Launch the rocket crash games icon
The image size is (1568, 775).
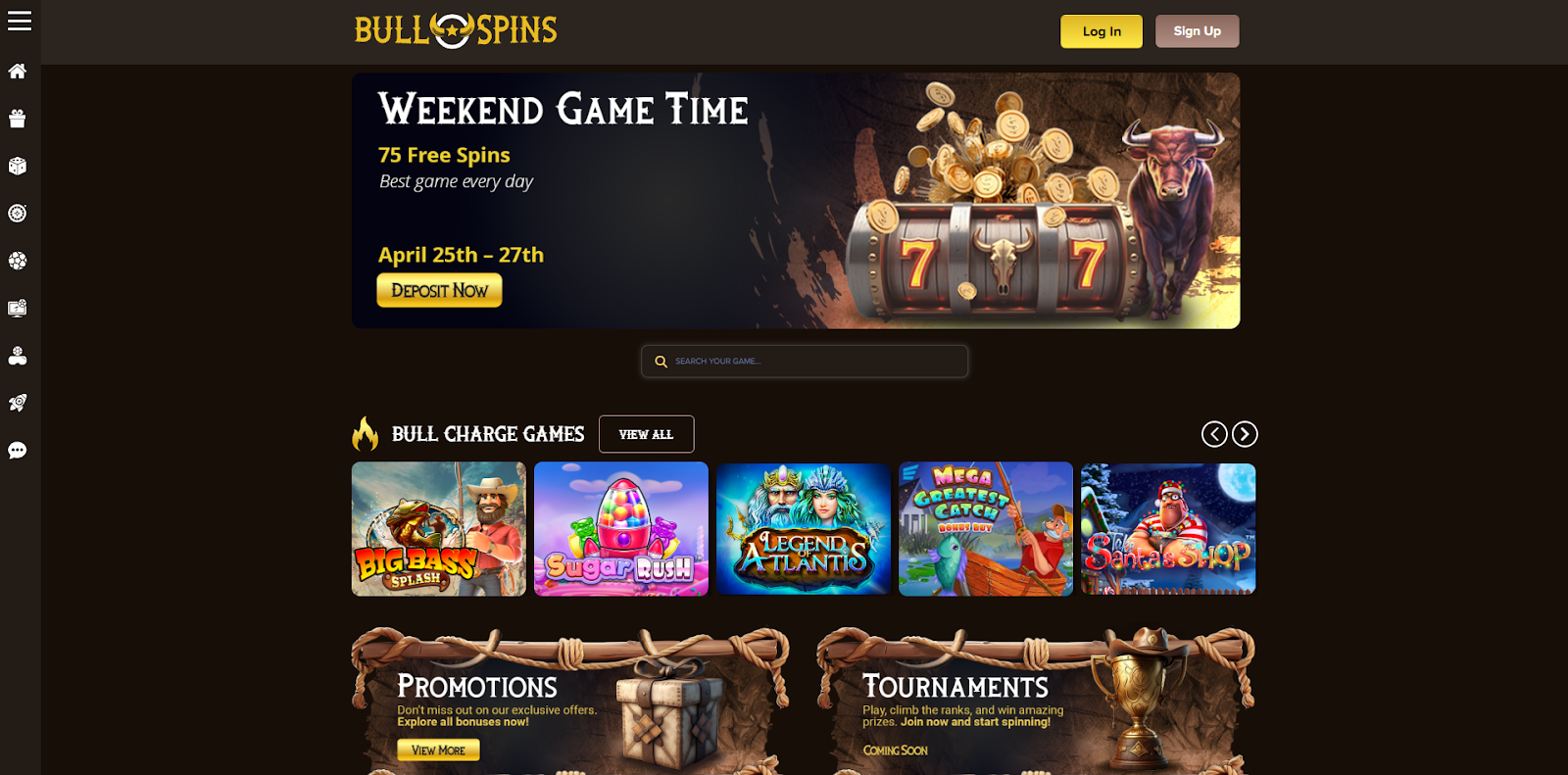[x=18, y=403]
